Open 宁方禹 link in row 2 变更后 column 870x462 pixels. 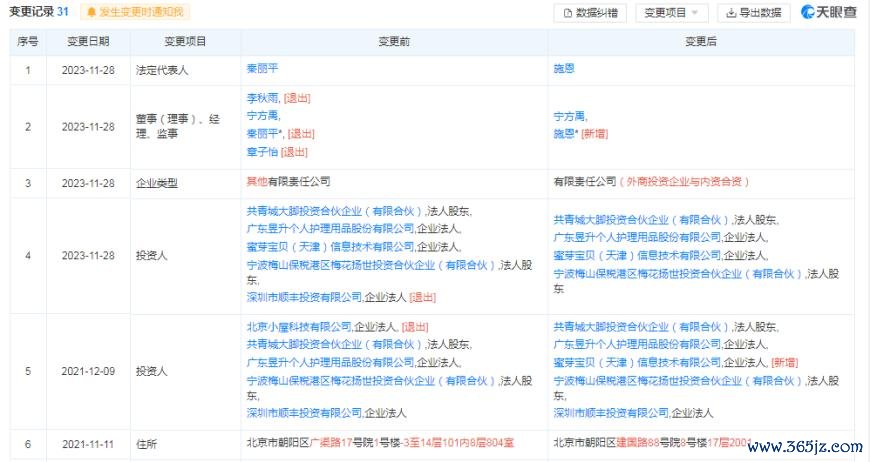pos(569,117)
